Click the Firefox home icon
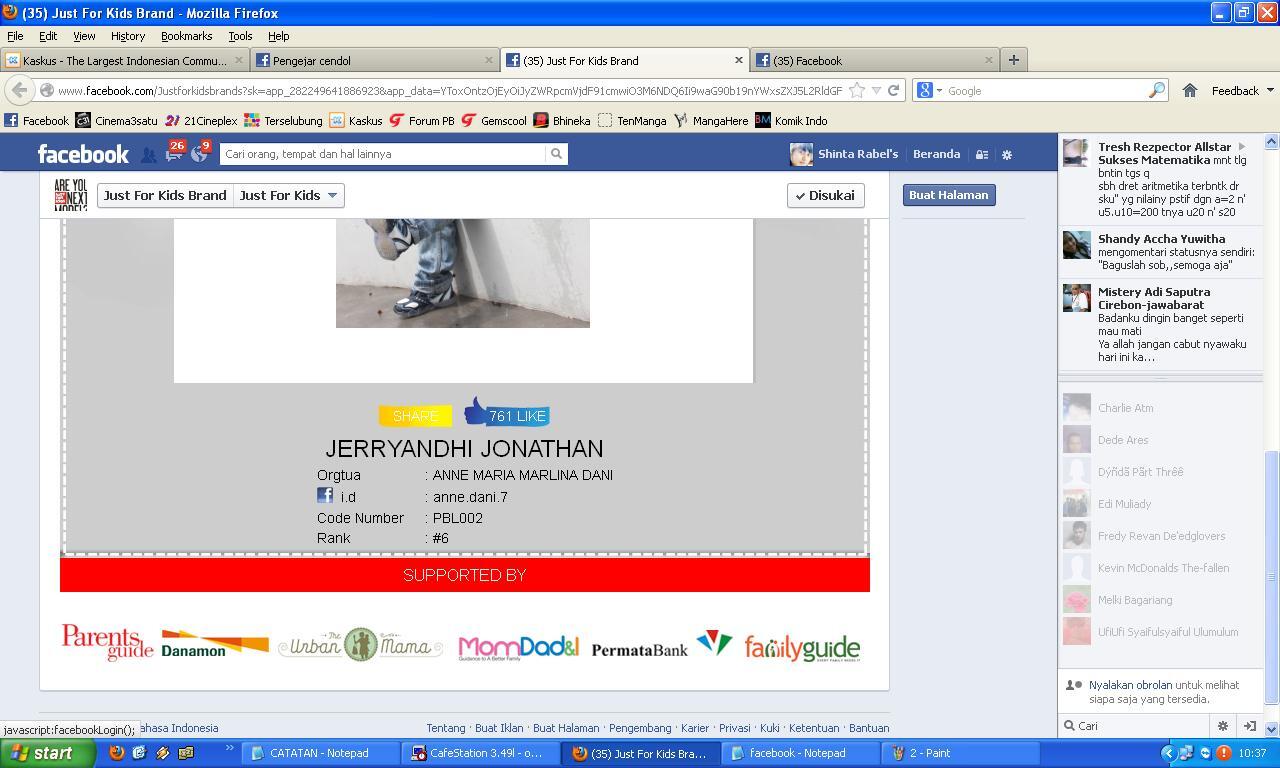This screenshot has width=1280, height=768. click(x=1189, y=90)
